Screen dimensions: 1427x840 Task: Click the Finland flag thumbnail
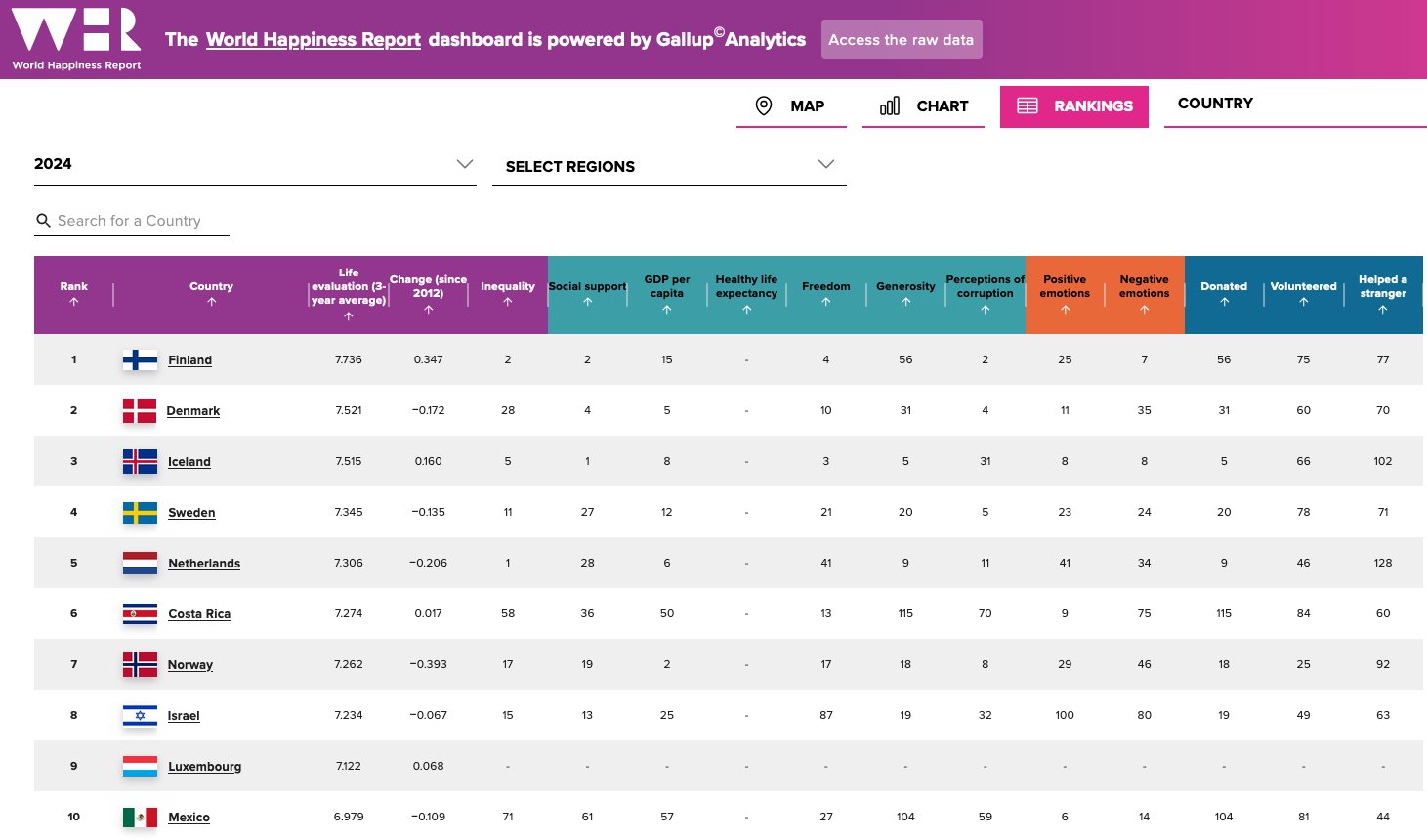(x=140, y=360)
